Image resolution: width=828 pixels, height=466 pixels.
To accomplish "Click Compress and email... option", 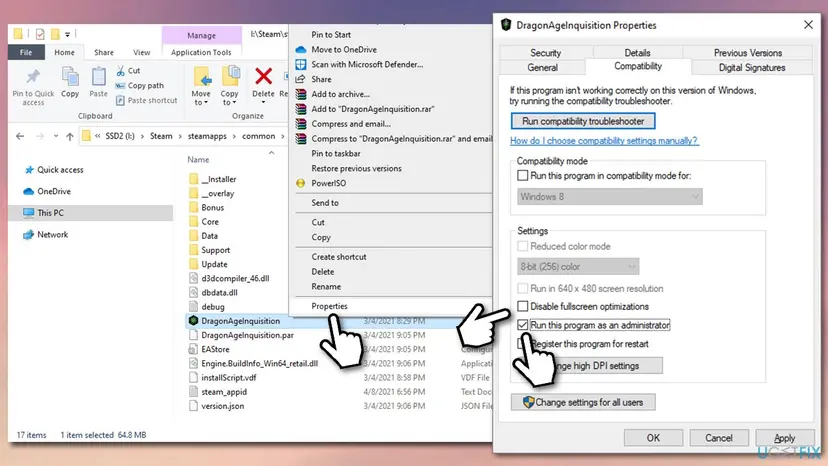I will coord(351,124).
